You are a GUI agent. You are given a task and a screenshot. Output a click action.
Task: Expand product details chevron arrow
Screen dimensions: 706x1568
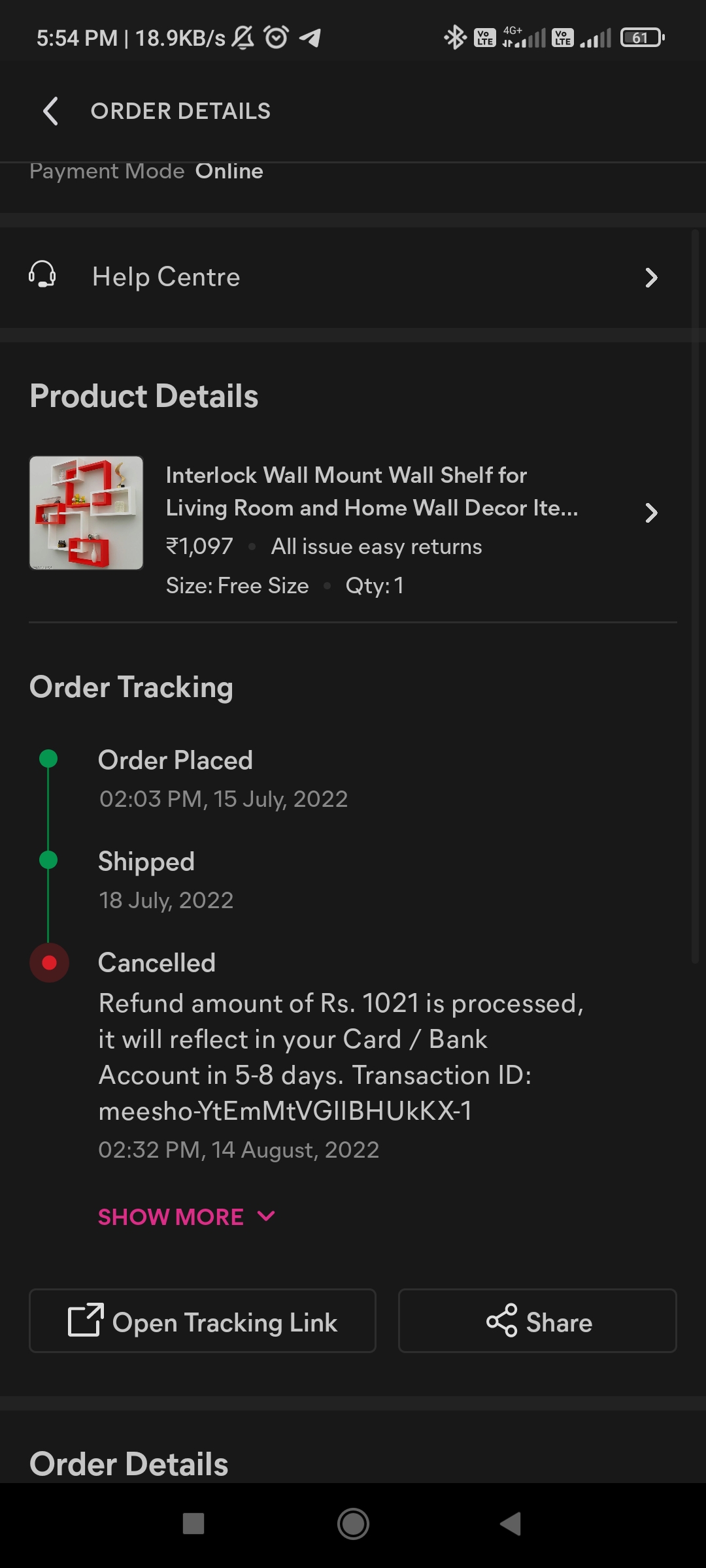[651, 513]
